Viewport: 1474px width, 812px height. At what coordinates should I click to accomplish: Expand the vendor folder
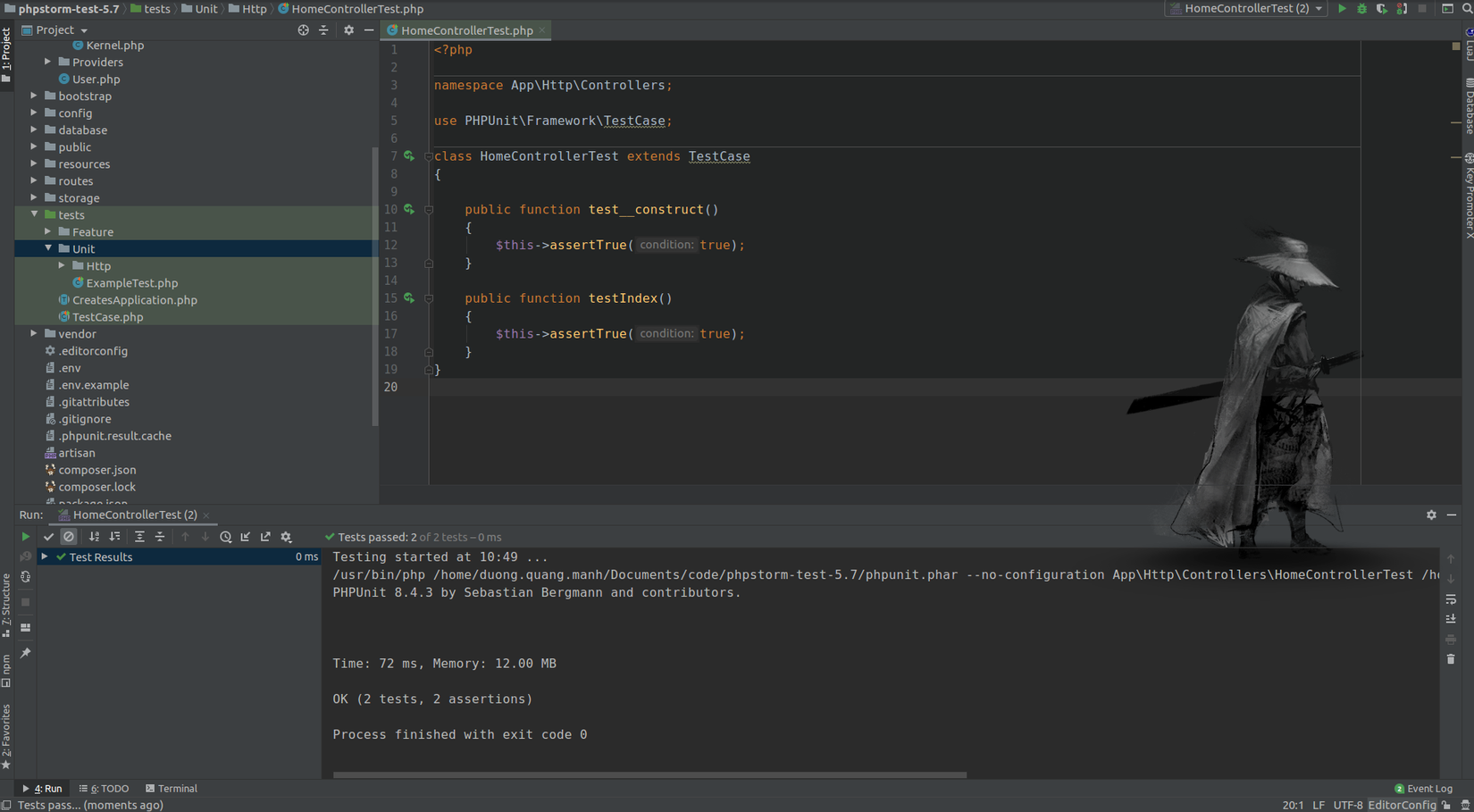34,333
